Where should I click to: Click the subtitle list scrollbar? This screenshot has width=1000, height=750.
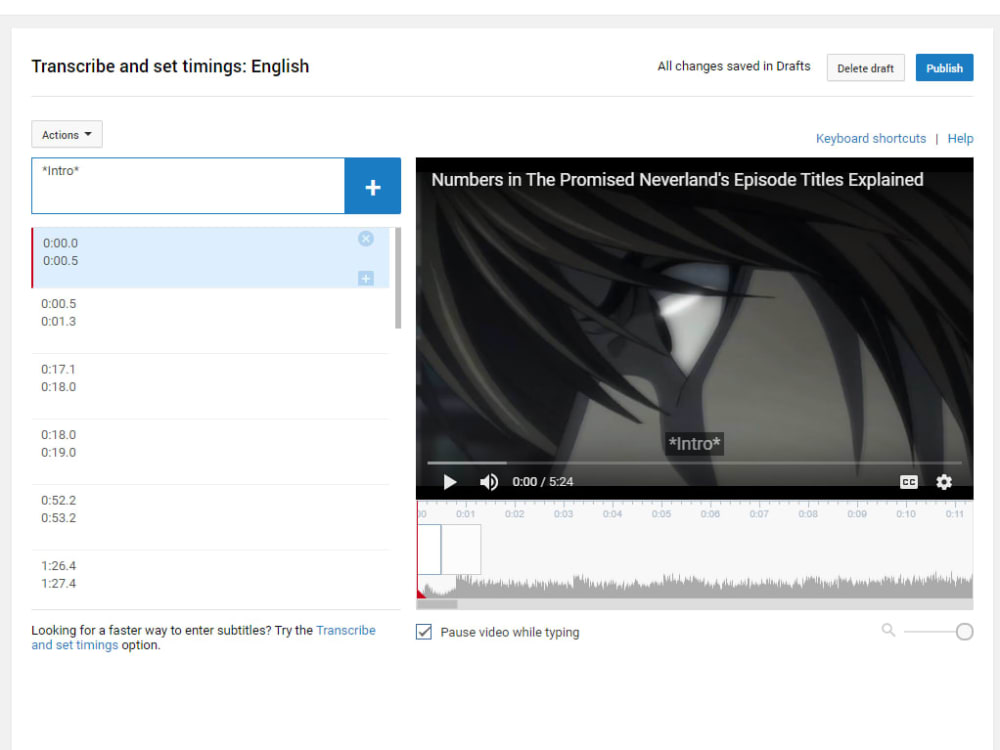pyautogui.click(x=398, y=278)
